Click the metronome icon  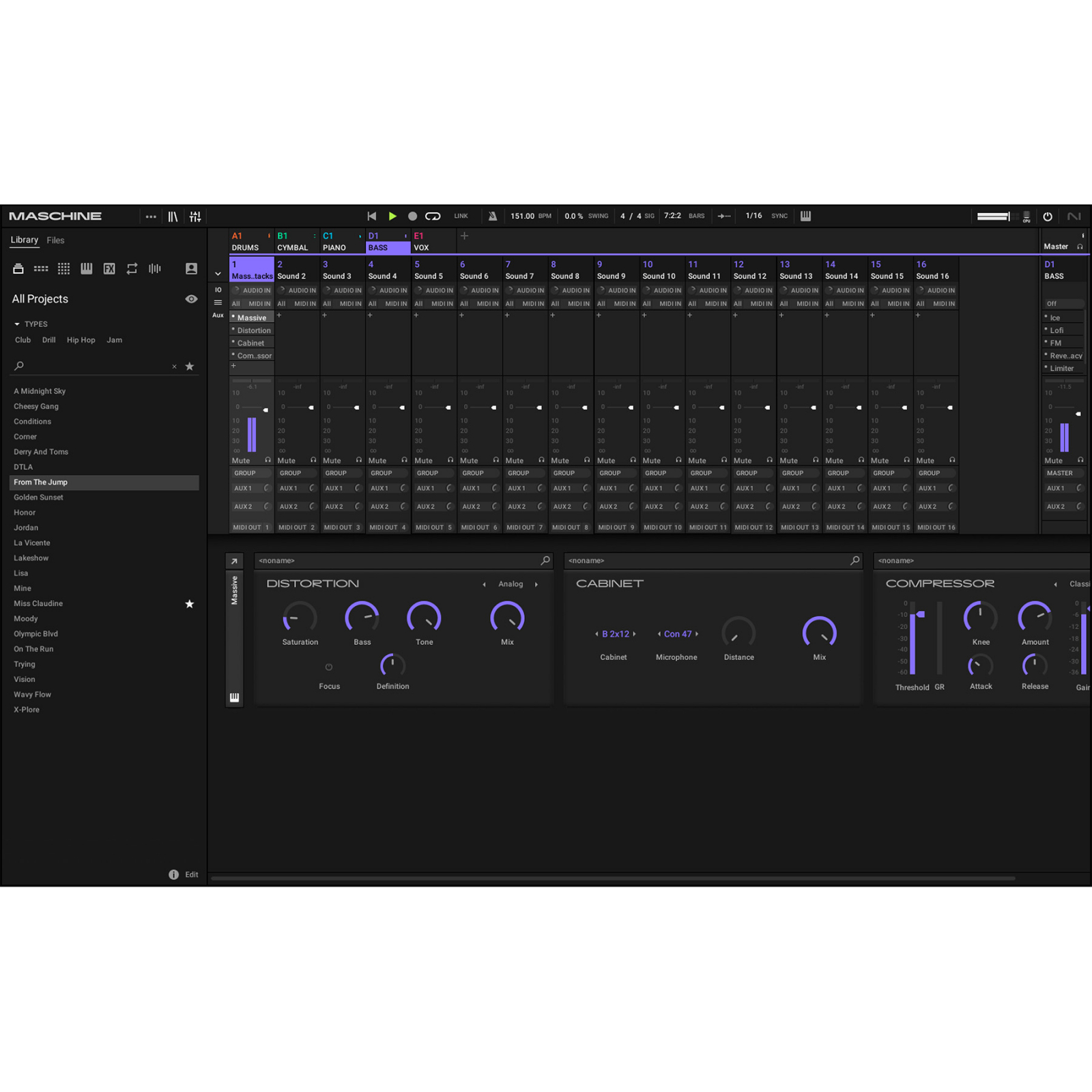[x=492, y=216]
